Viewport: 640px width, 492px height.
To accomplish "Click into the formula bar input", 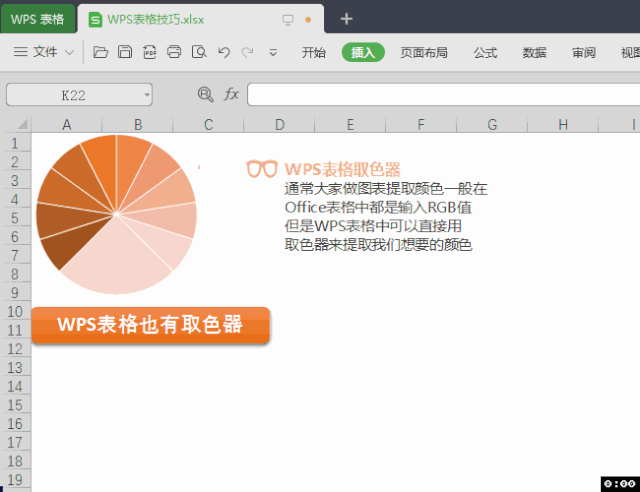I will coord(443,95).
